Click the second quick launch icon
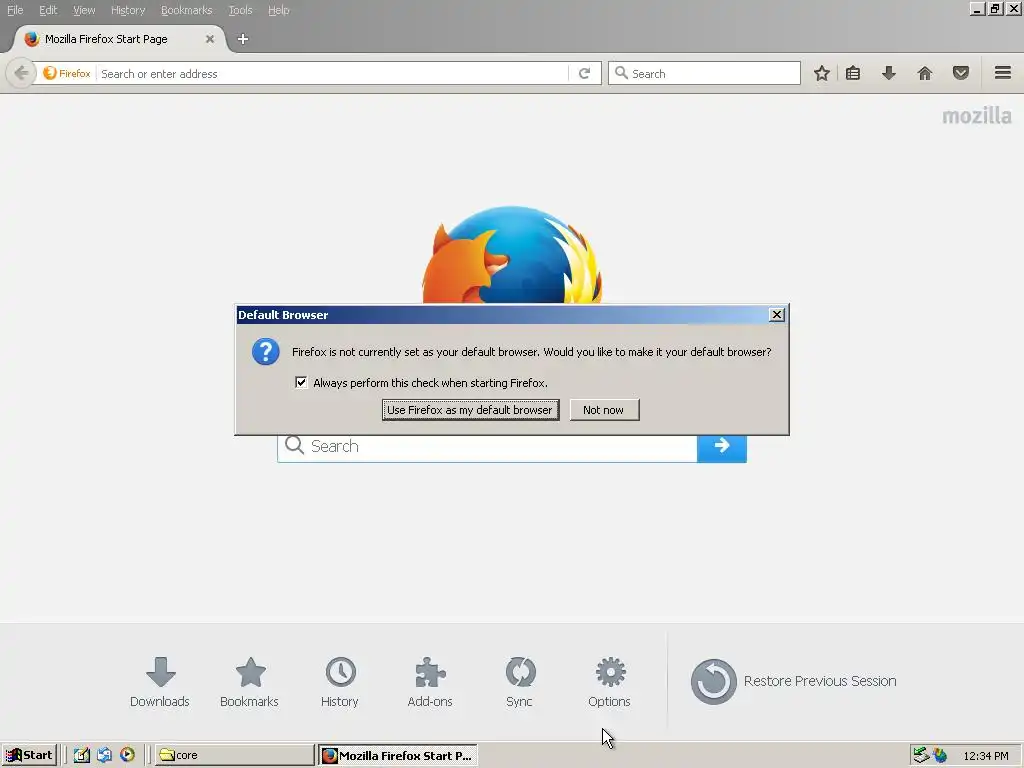 point(104,755)
